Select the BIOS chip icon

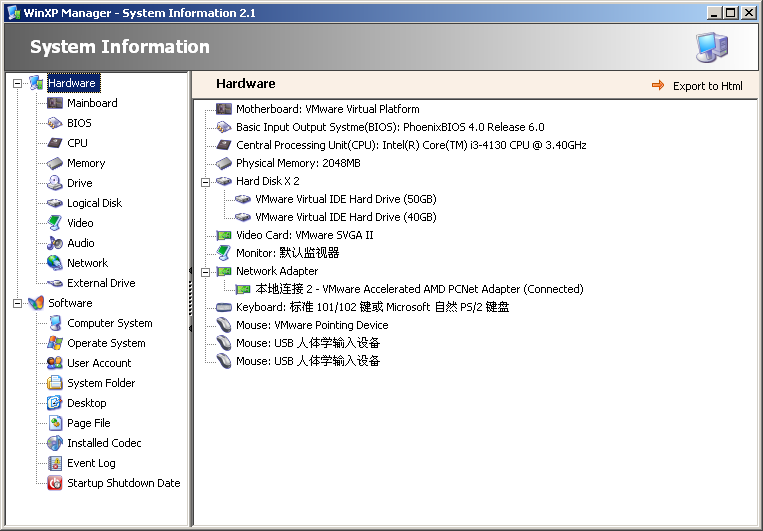tap(55, 123)
